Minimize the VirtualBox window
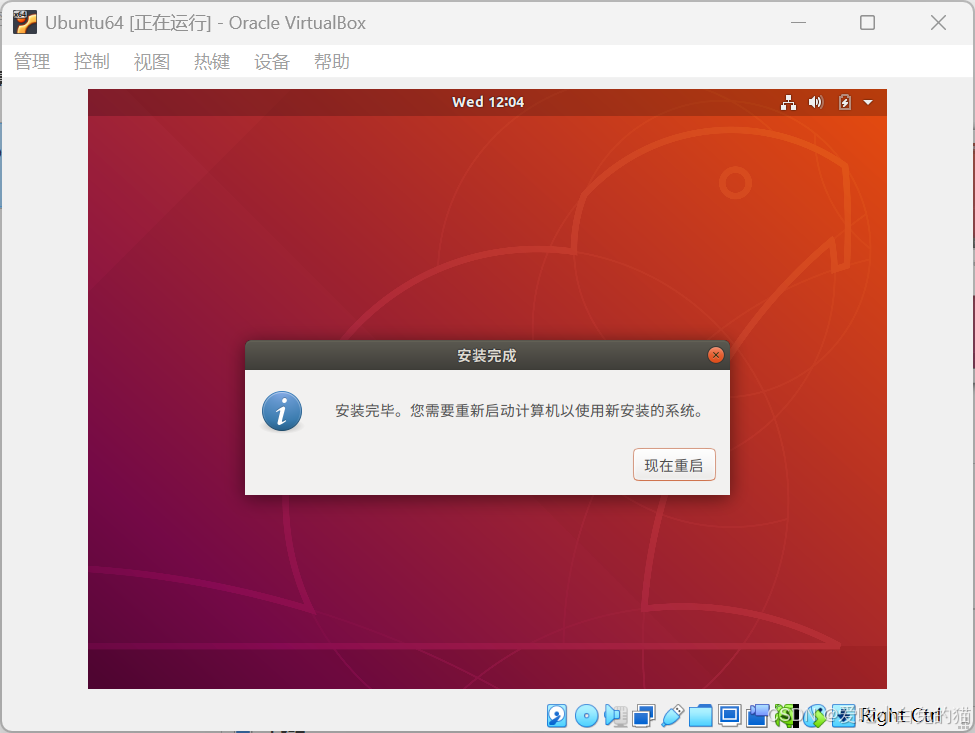This screenshot has height=733, width=975. coord(798,22)
